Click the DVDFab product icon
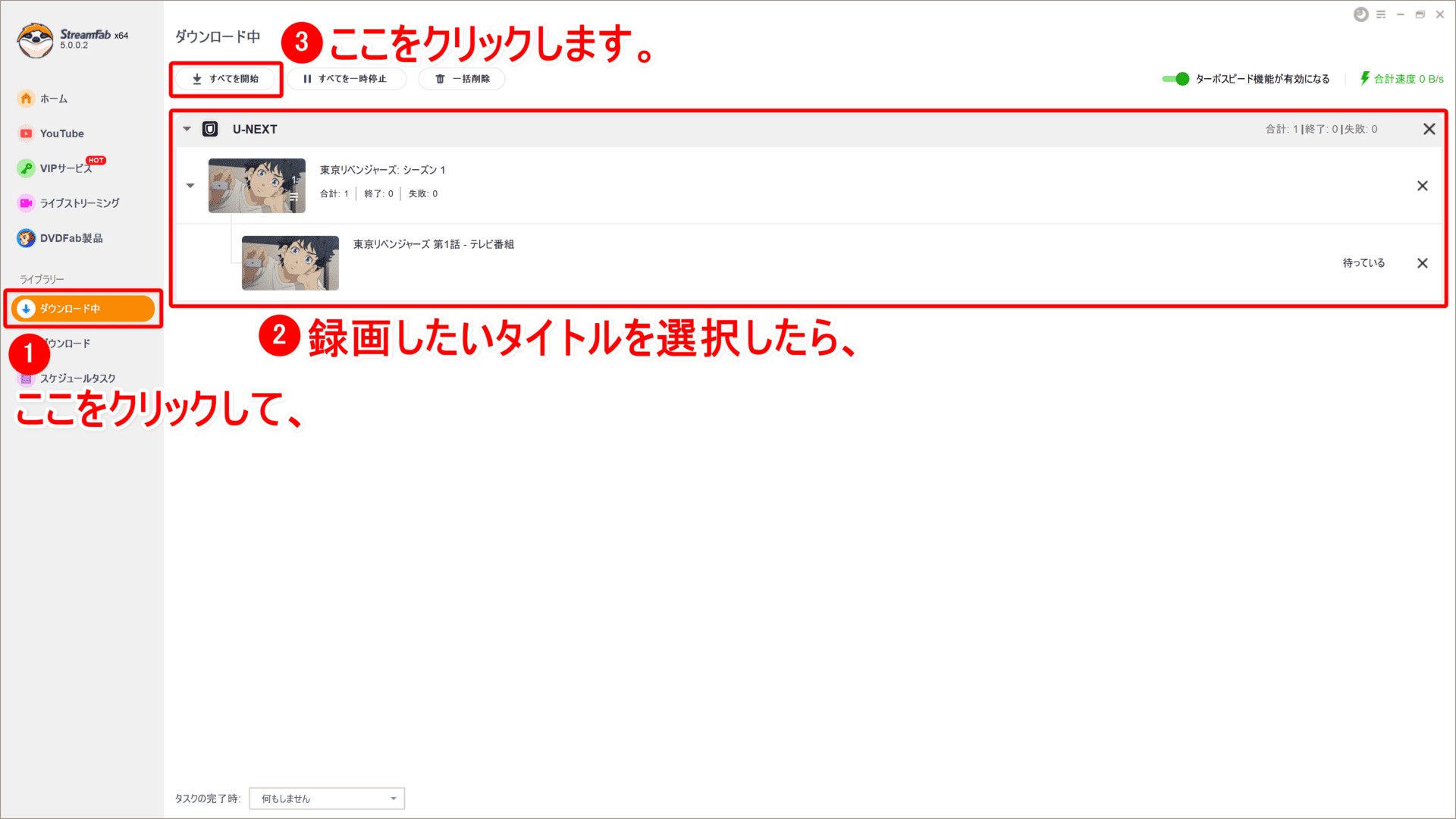The image size is (1456, 819). (27, 238)
